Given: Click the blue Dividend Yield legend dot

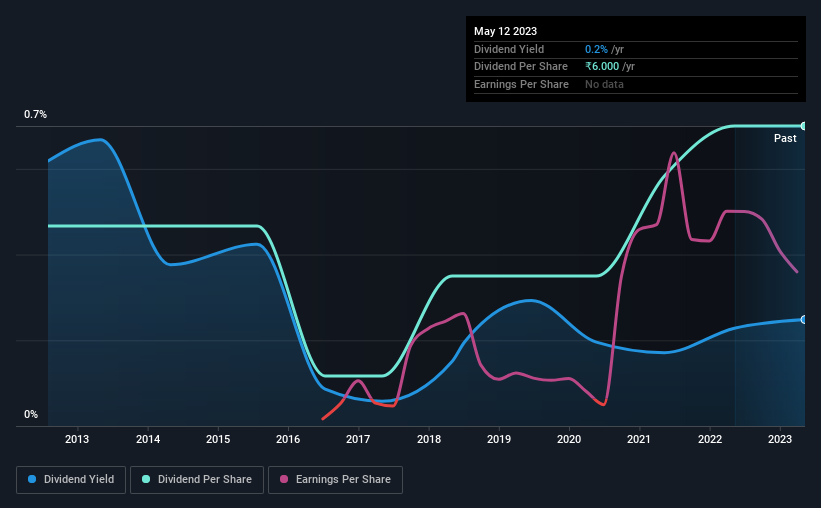Looking at the screenshot, I should coord(32,479).
